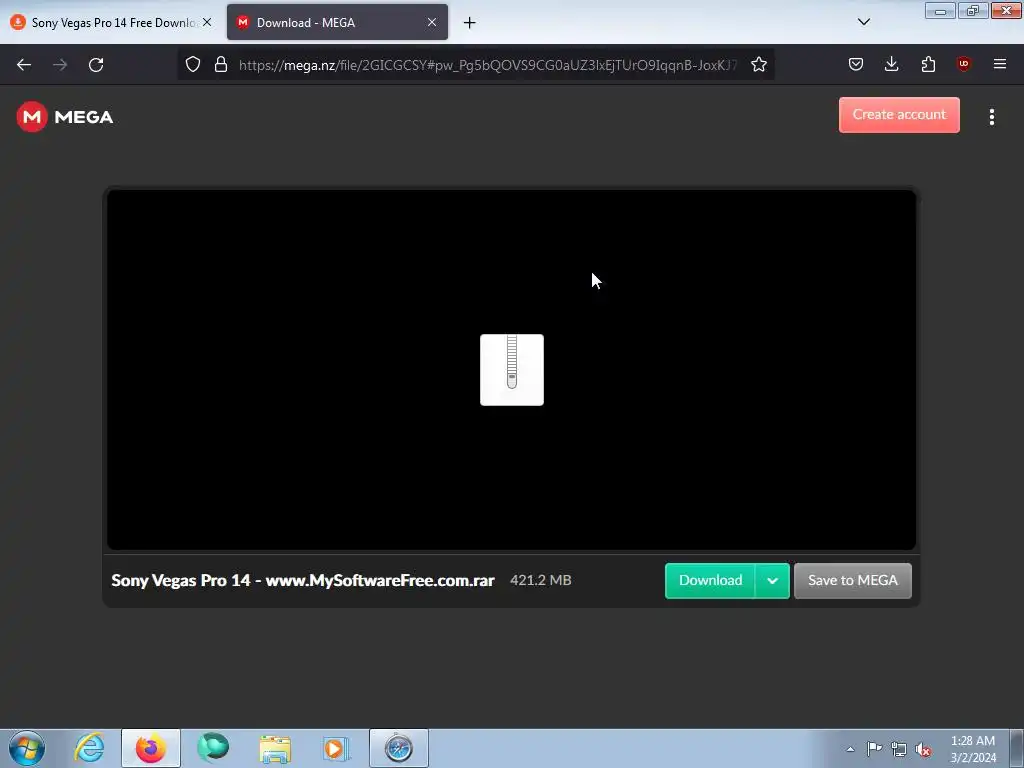Open Windows Explorer folder on taskbar

click(275, 748)
